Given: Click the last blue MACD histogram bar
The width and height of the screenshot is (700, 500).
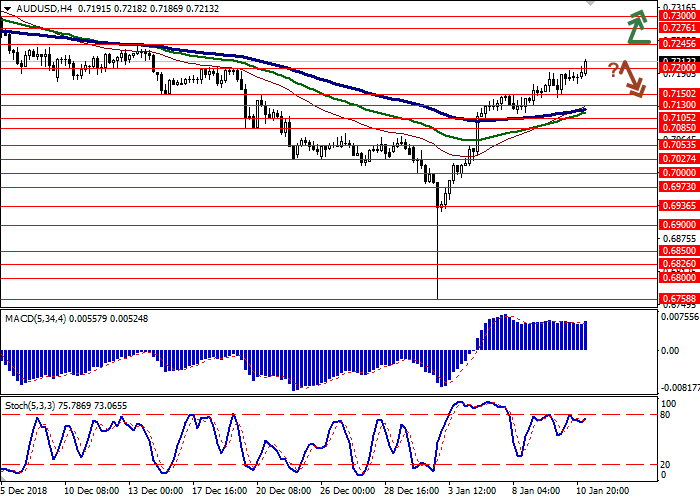Looking at the screenshot, I should (584, 335).
